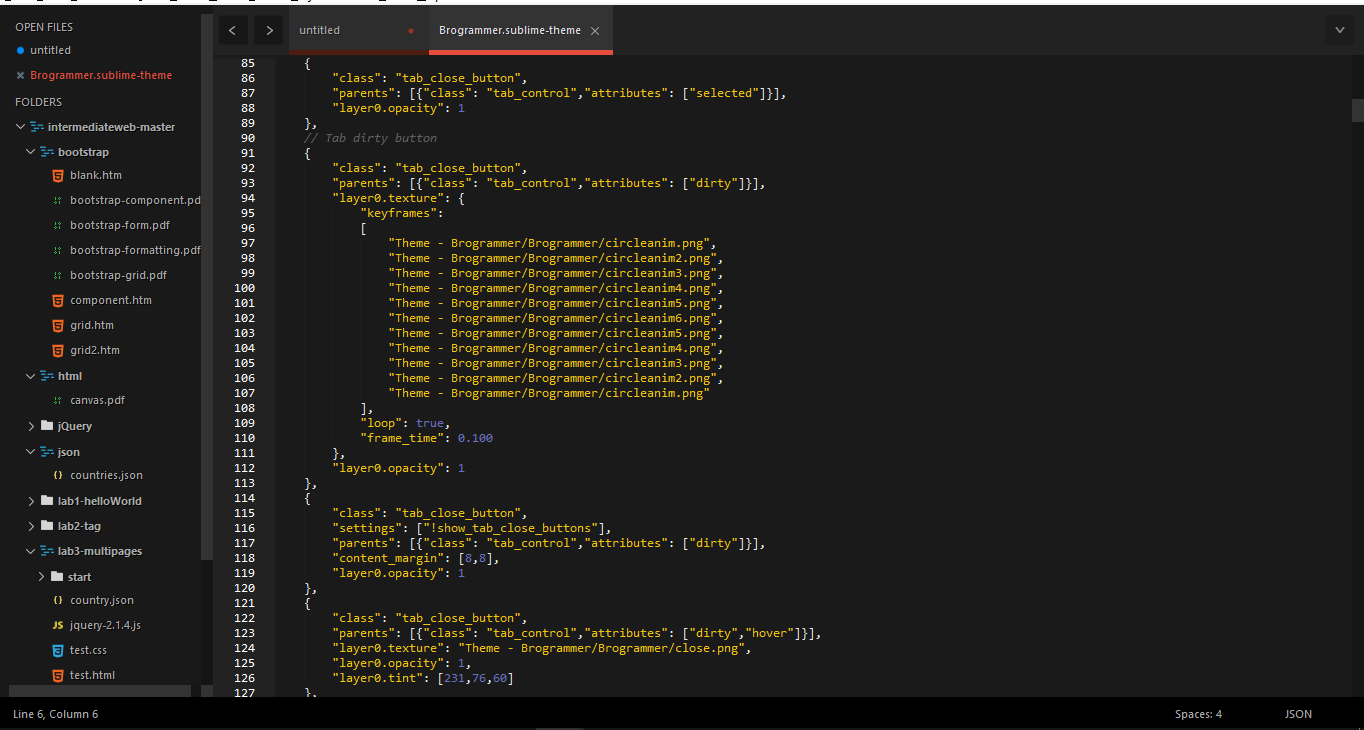Open the JSON syntax selector in status bar
The height and width of the screenshot is (730, 1364).
pos(1297,714)
